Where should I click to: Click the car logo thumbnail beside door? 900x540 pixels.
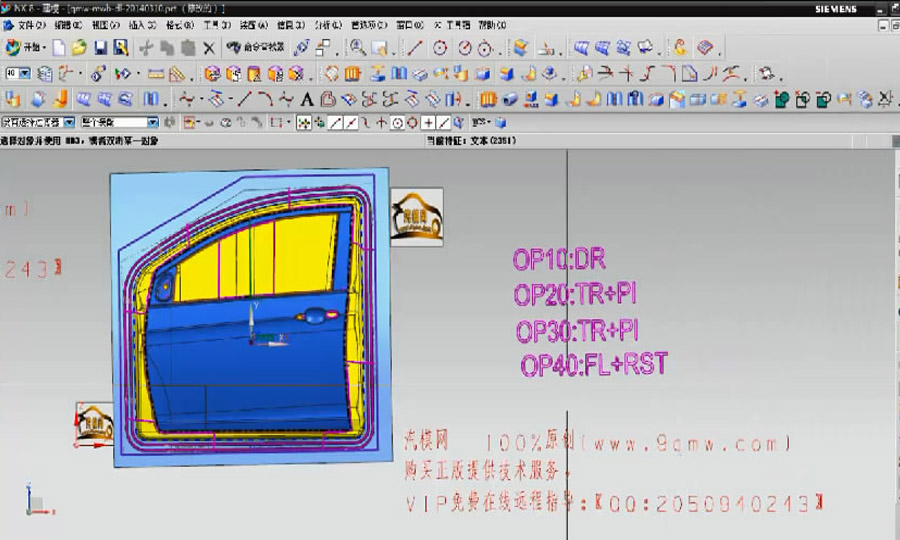pyautogui.click(x=416, y=215)
